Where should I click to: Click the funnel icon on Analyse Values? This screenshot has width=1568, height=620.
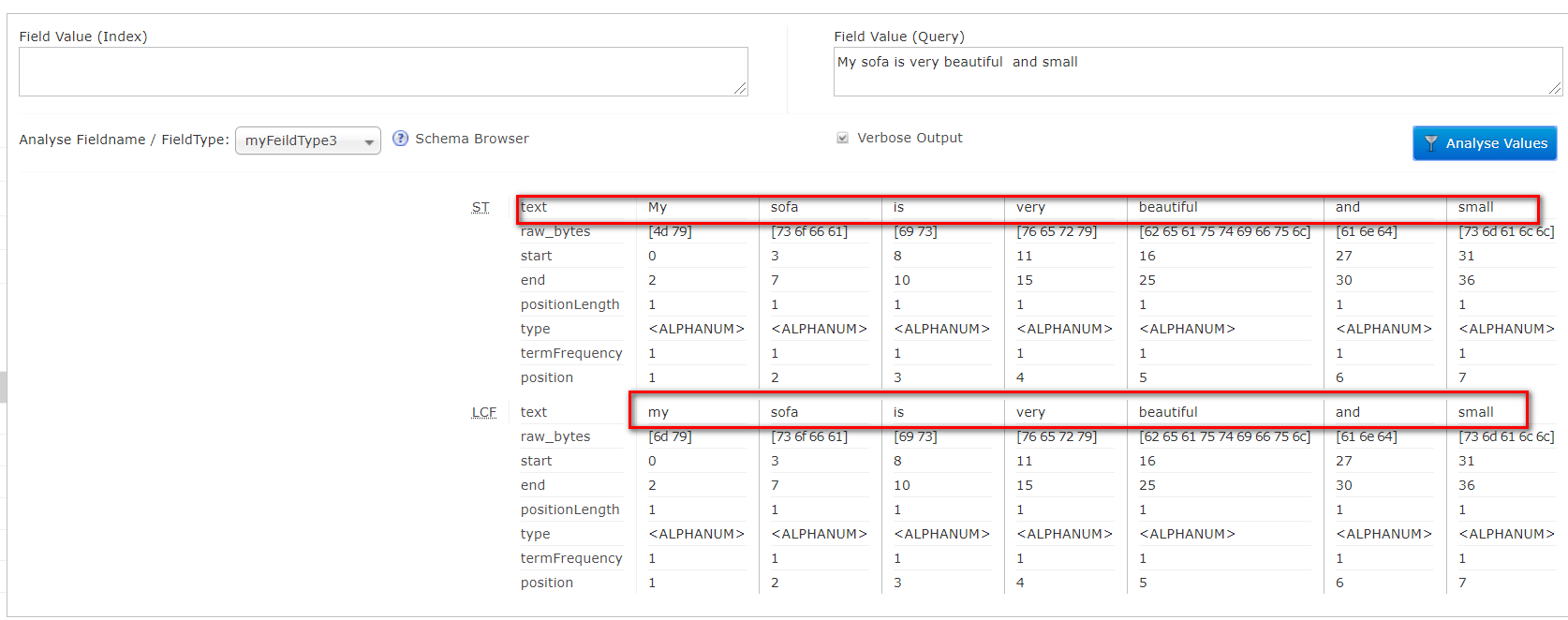[x=1430, y=143]
